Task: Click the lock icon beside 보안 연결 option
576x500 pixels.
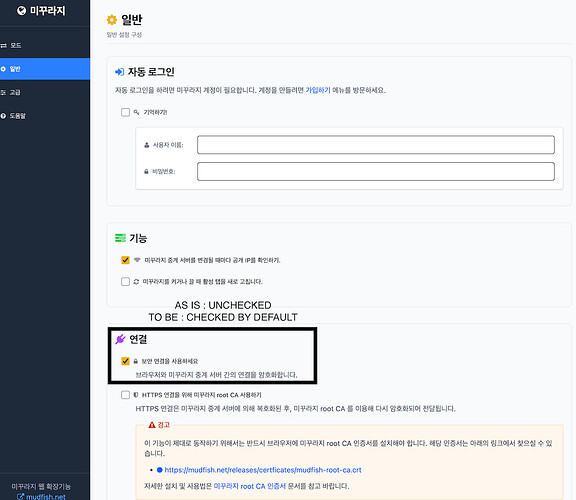Action: click(136, 361)
